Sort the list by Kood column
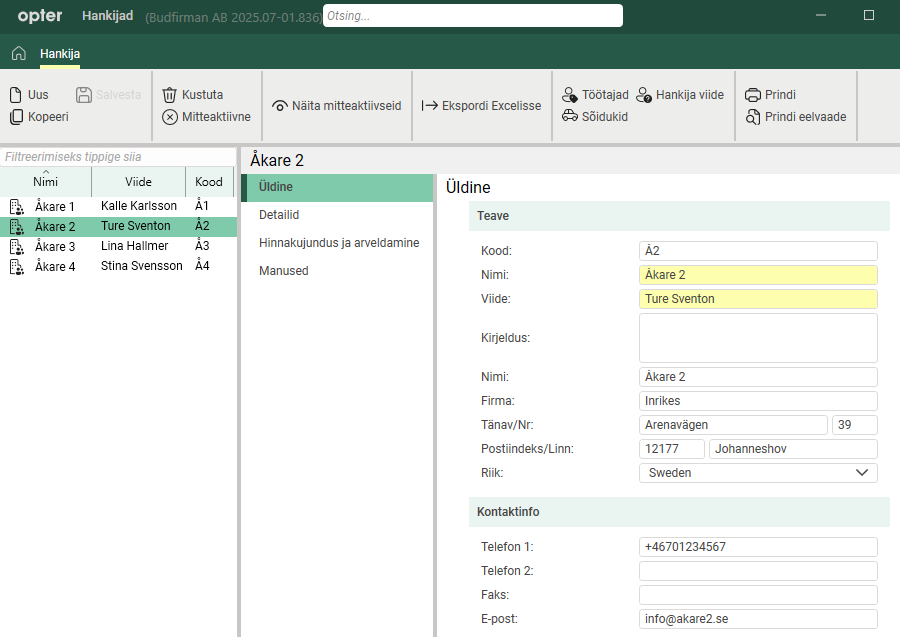 click(209, 182)
